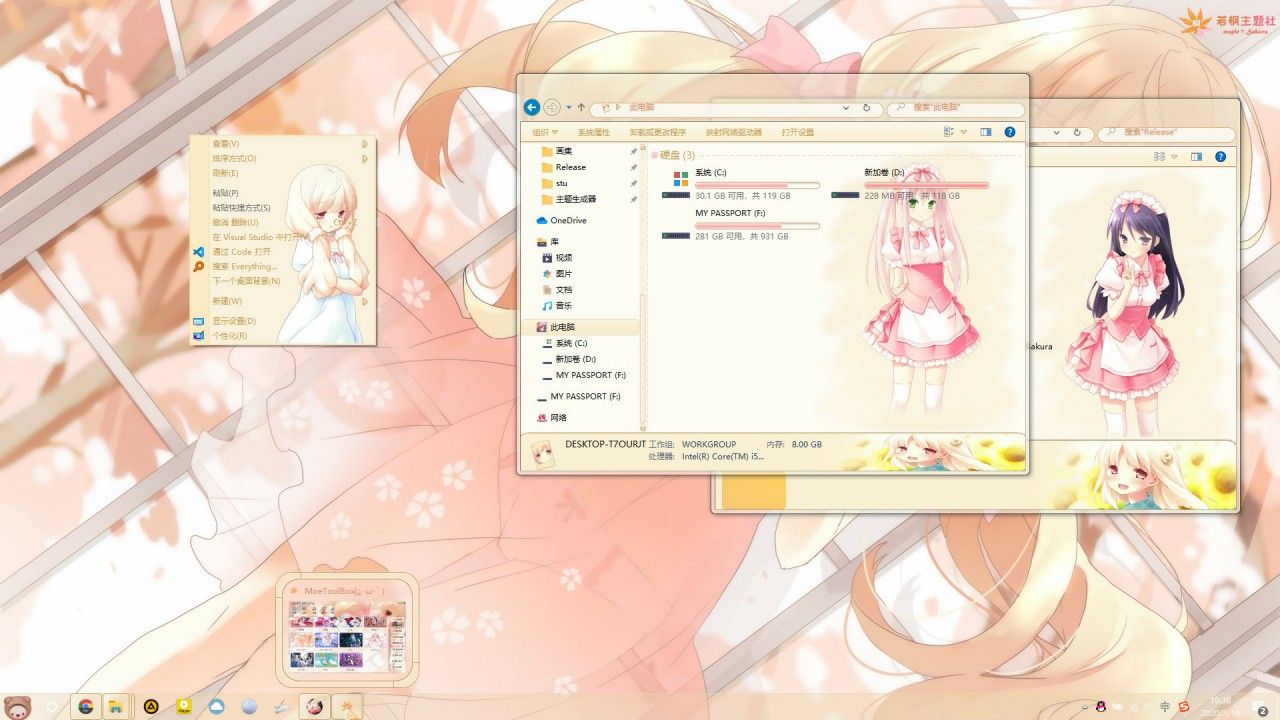Screen dimensions: 1280x720
Task: Open Chrome from the taskbar
Action: tap(86, 707)
